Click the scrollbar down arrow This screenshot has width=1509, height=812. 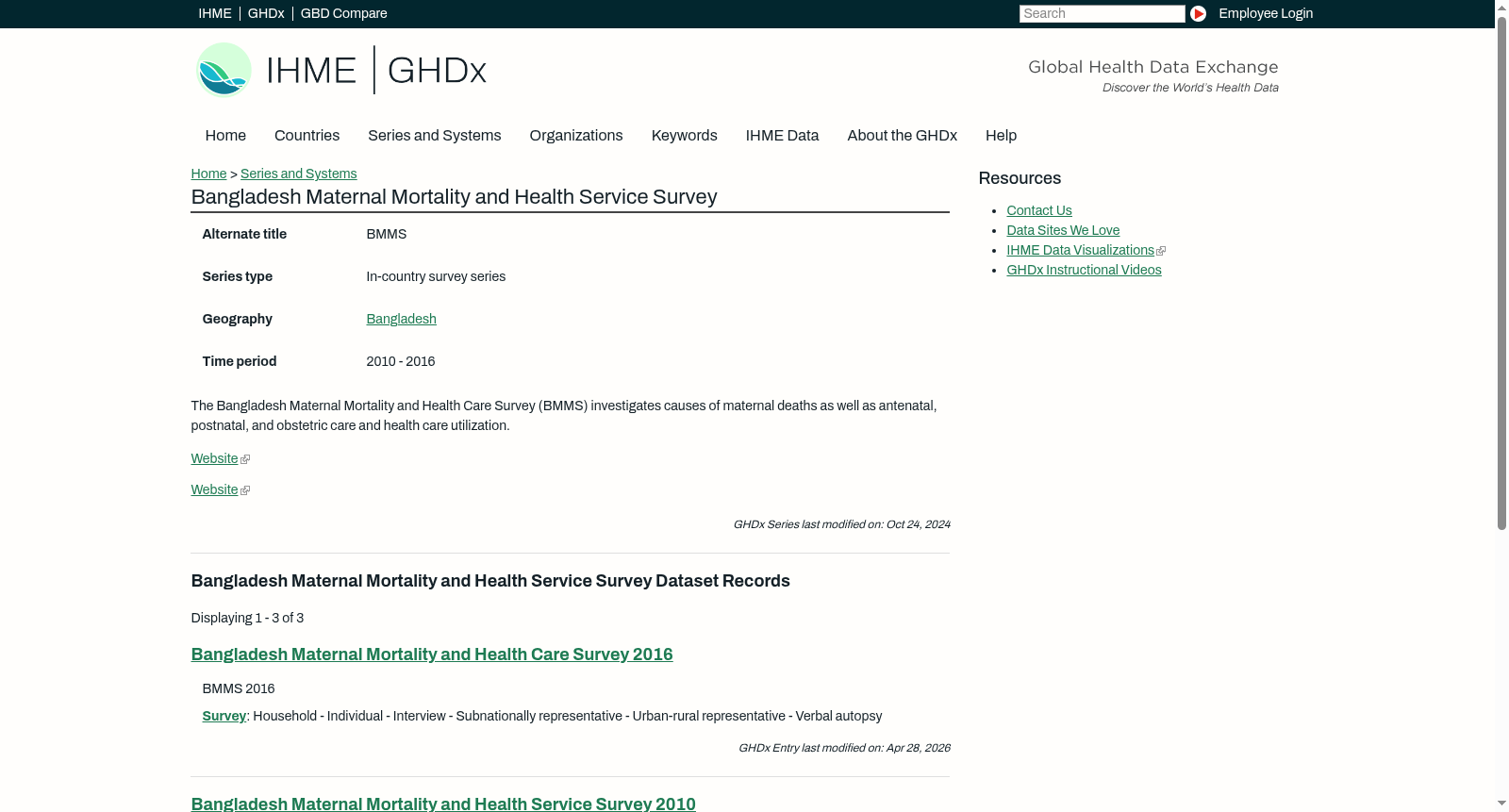(x=1501, y=804)
